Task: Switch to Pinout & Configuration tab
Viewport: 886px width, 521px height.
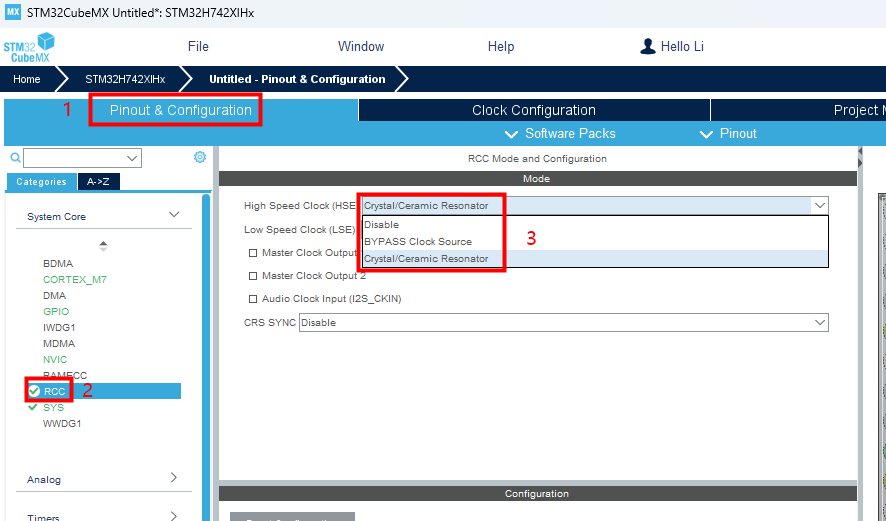Action: 181,110
